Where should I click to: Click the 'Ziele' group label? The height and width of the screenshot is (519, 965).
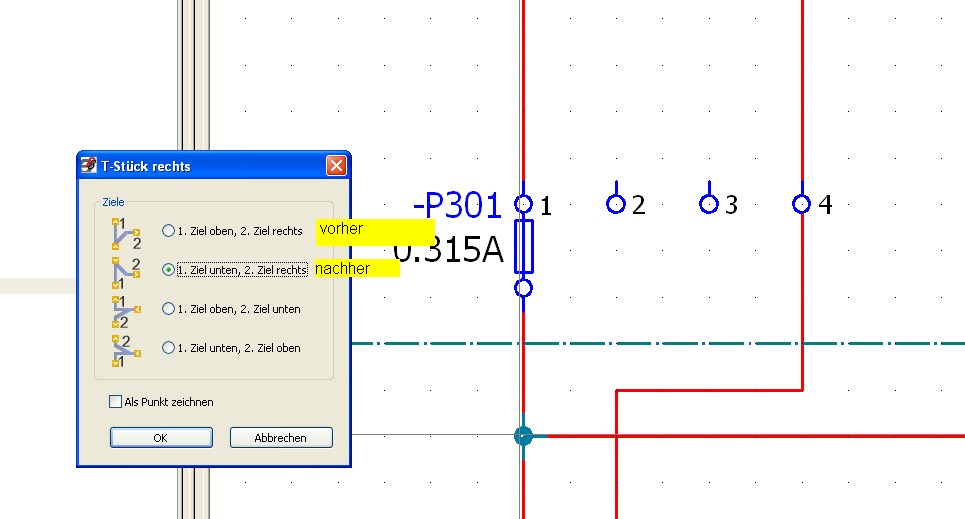click(113, 202)
